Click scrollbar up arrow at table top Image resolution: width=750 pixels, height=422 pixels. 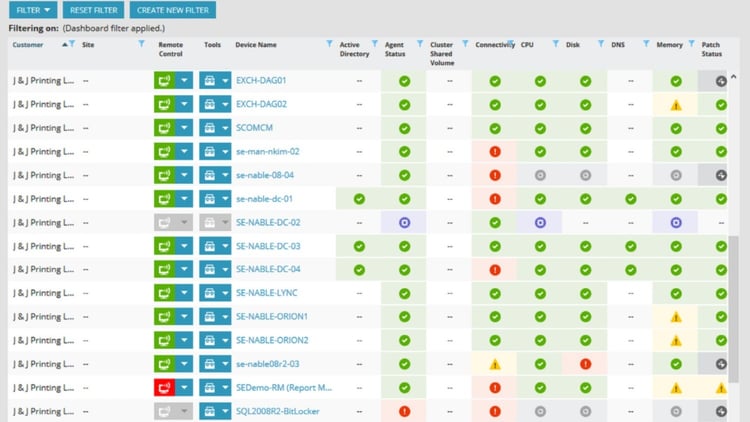[x=733, y=77]
